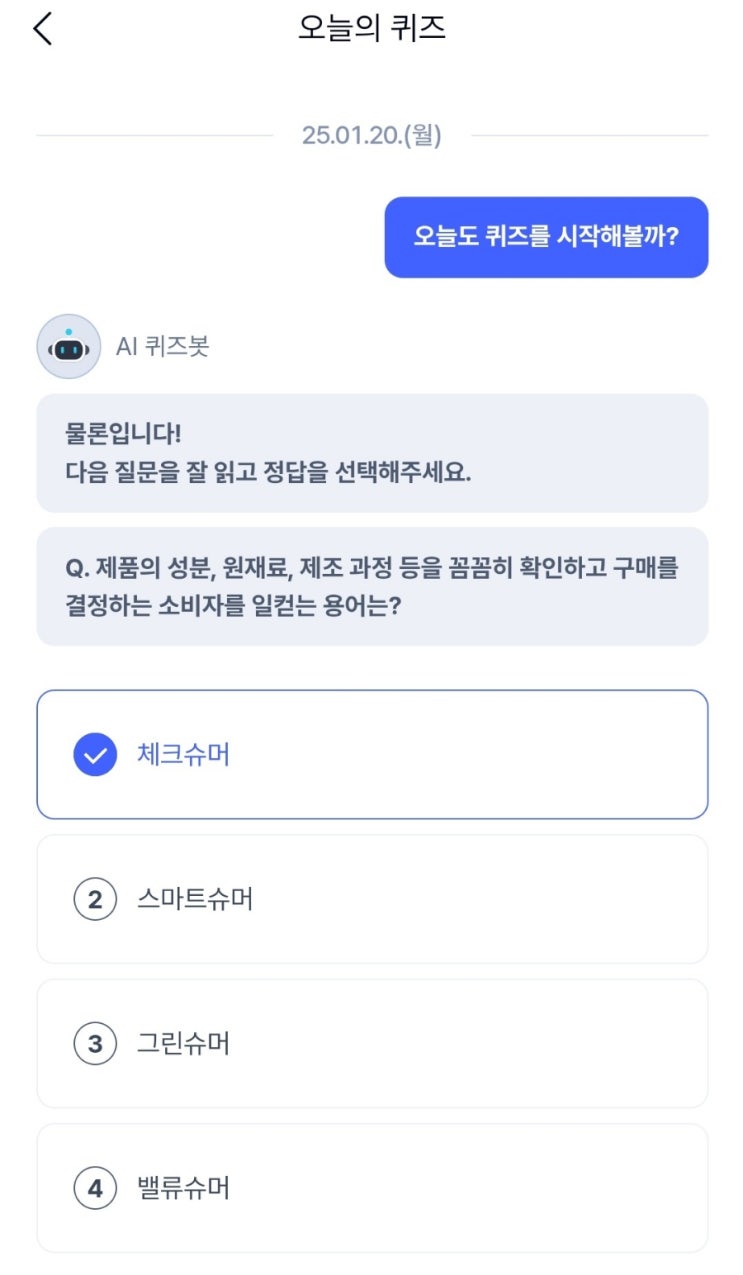Click the 밸류슈머 label text
This screenshot has height=1275, width=743.
(184, 1189)
